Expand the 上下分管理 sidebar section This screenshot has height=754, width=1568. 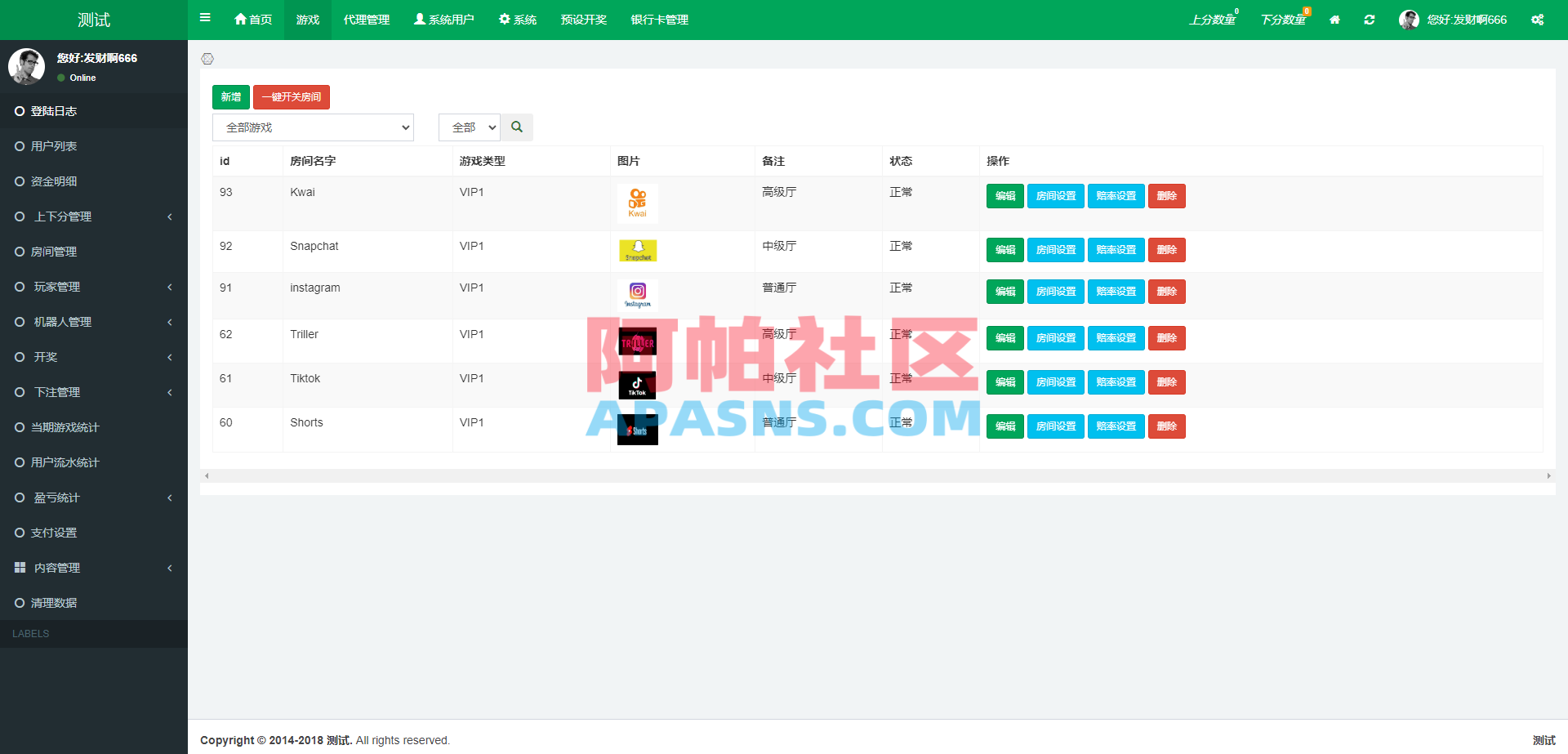tap(94, 216)
